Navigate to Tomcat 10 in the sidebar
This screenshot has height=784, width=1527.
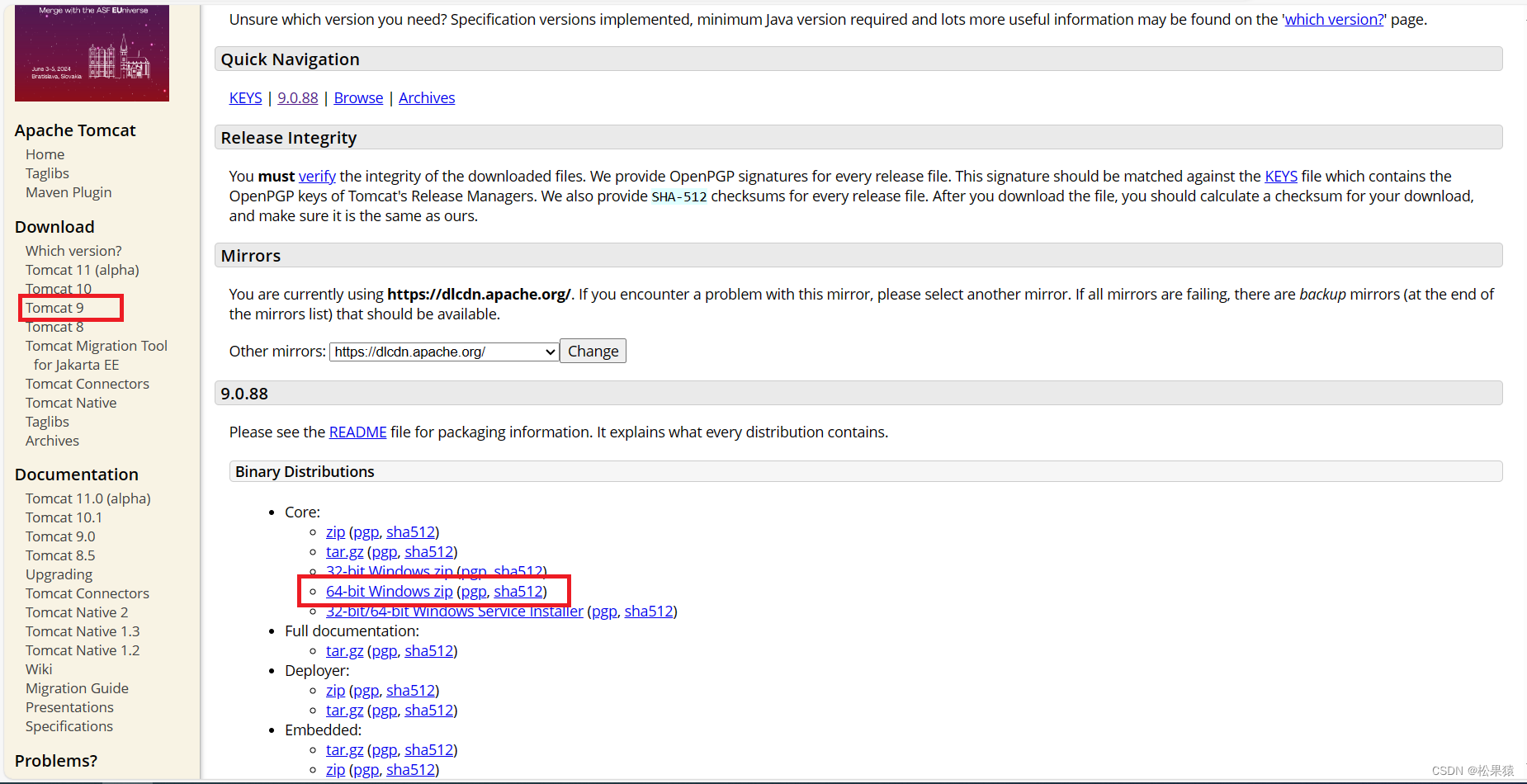click(58, 288)
